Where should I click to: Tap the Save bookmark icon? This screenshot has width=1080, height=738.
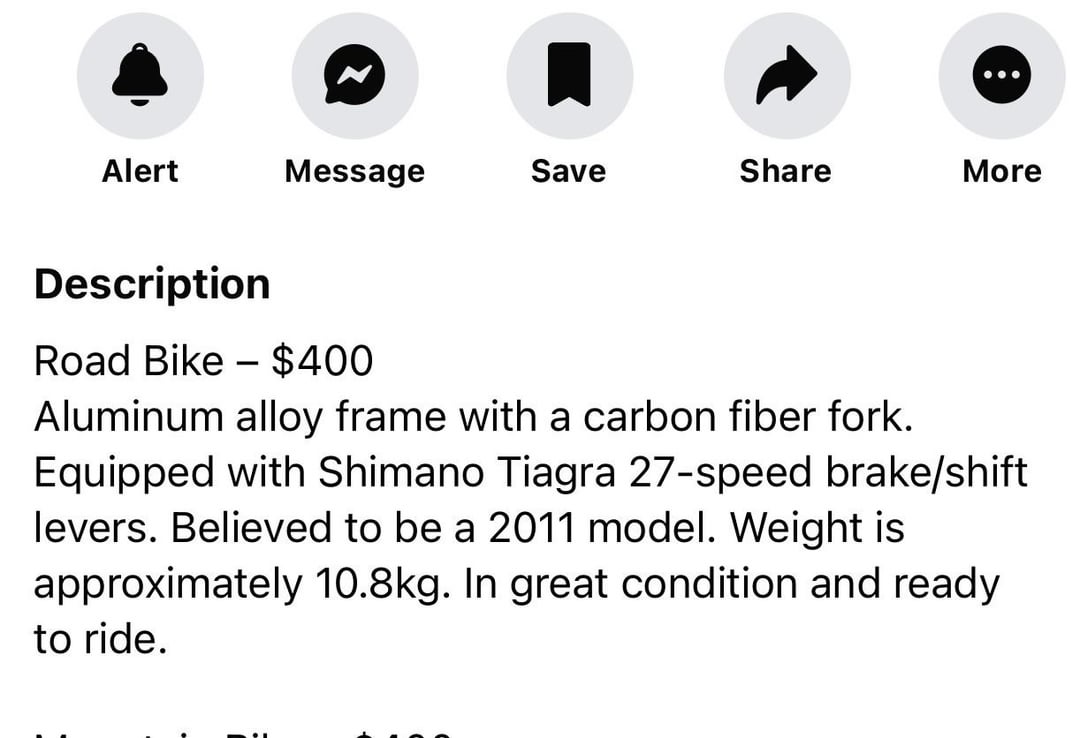coord(569,75)
